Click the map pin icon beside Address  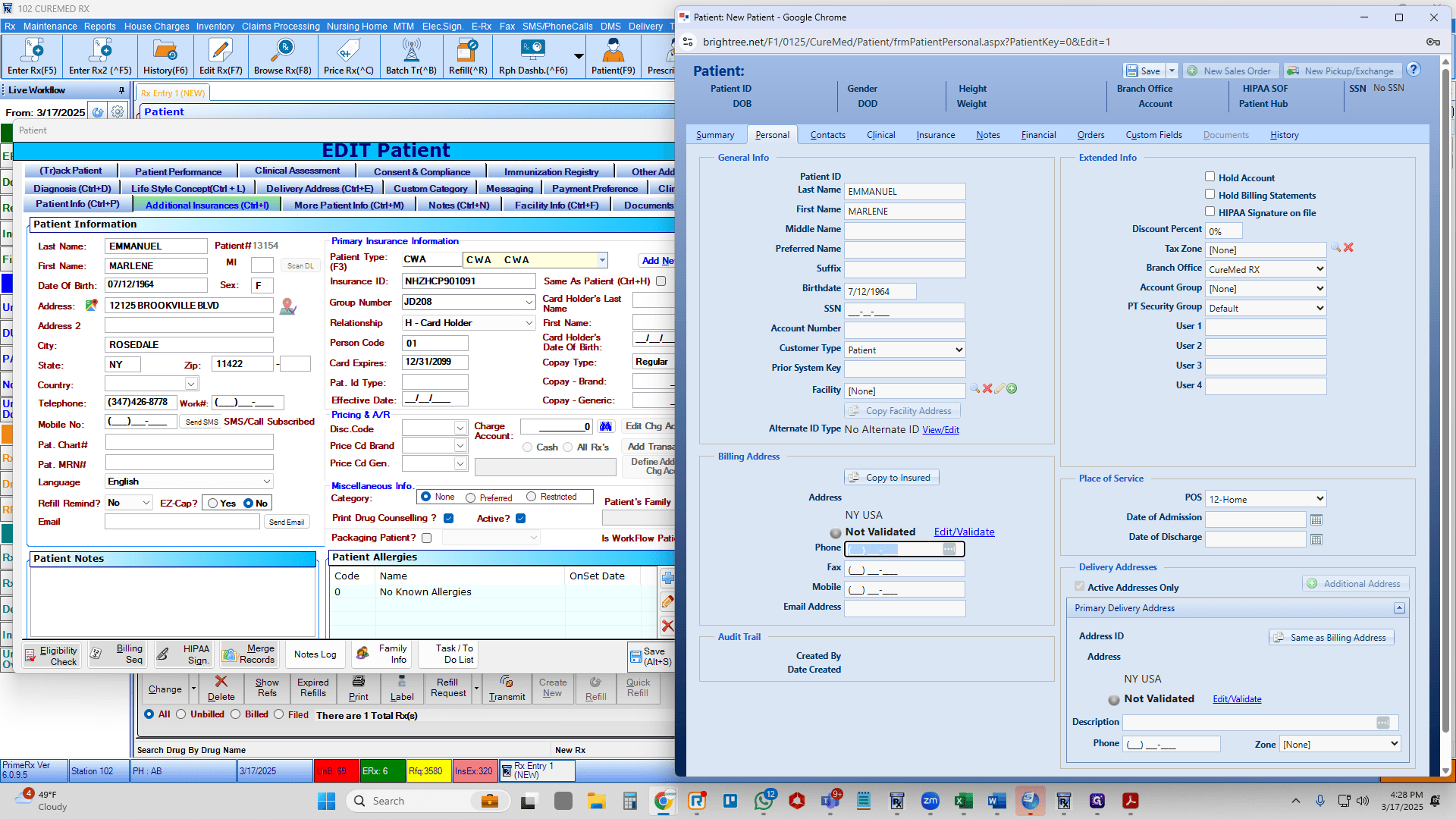(288, 306)
